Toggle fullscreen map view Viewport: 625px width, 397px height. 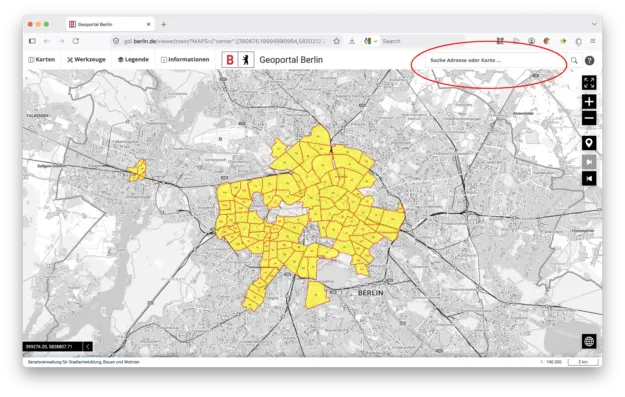pos(589,83)
